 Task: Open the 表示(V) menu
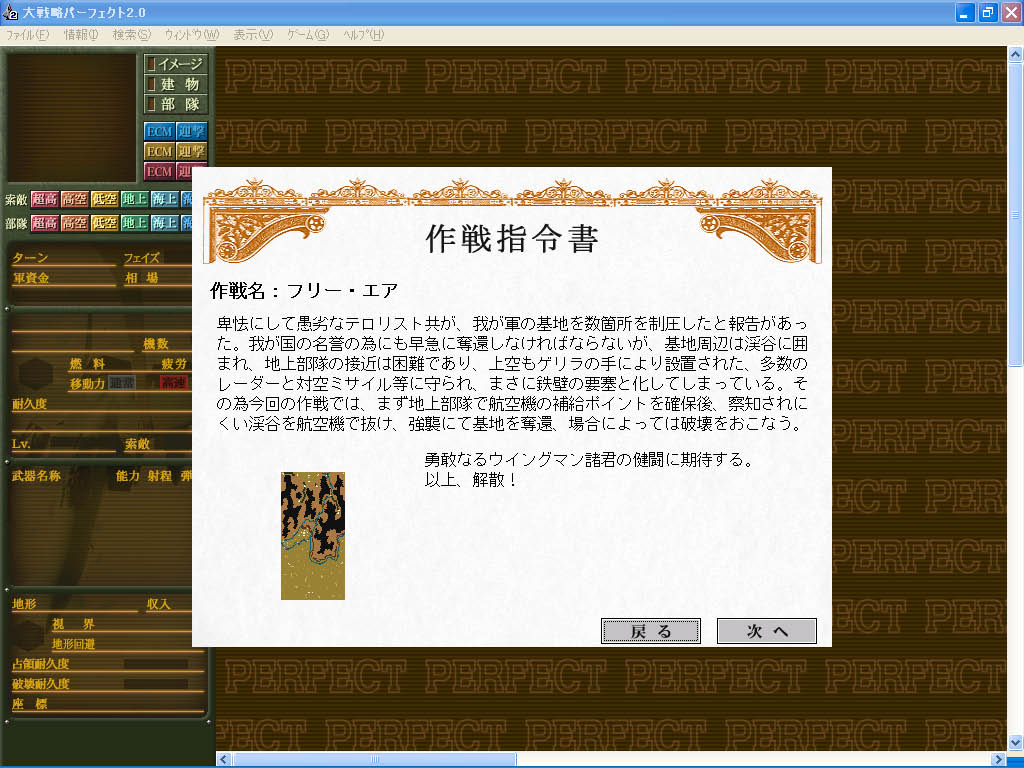click(253, 35)
